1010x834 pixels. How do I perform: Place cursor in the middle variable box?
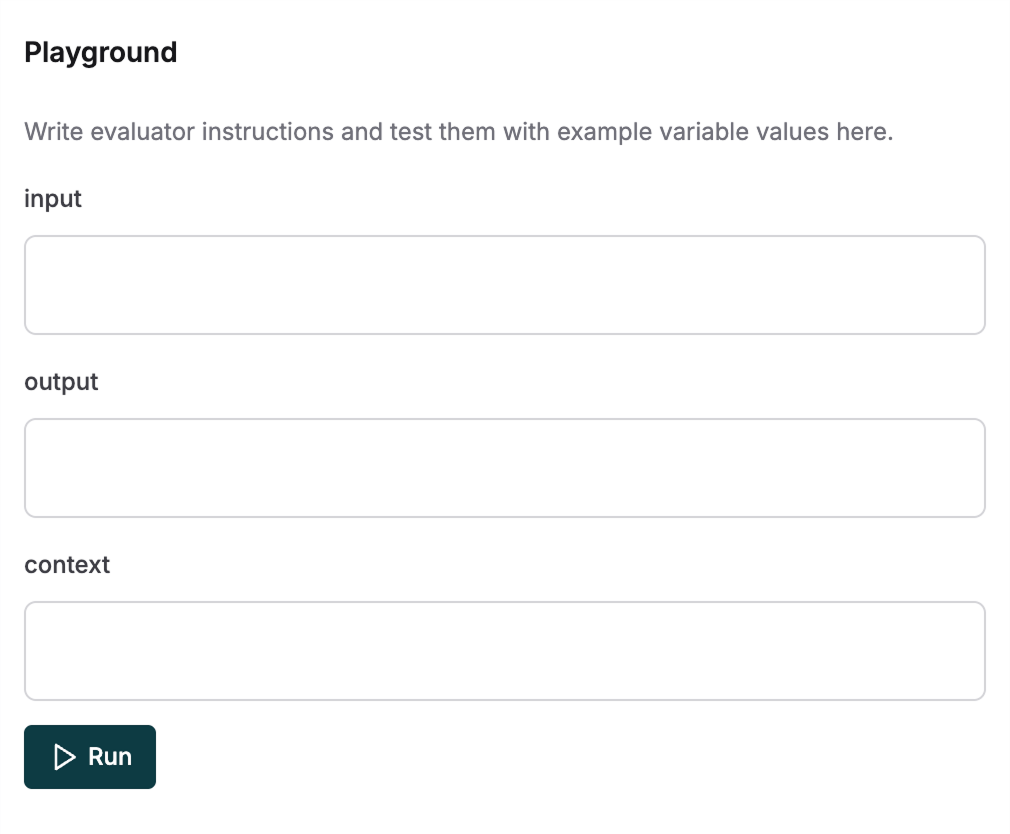pos(504,467)
